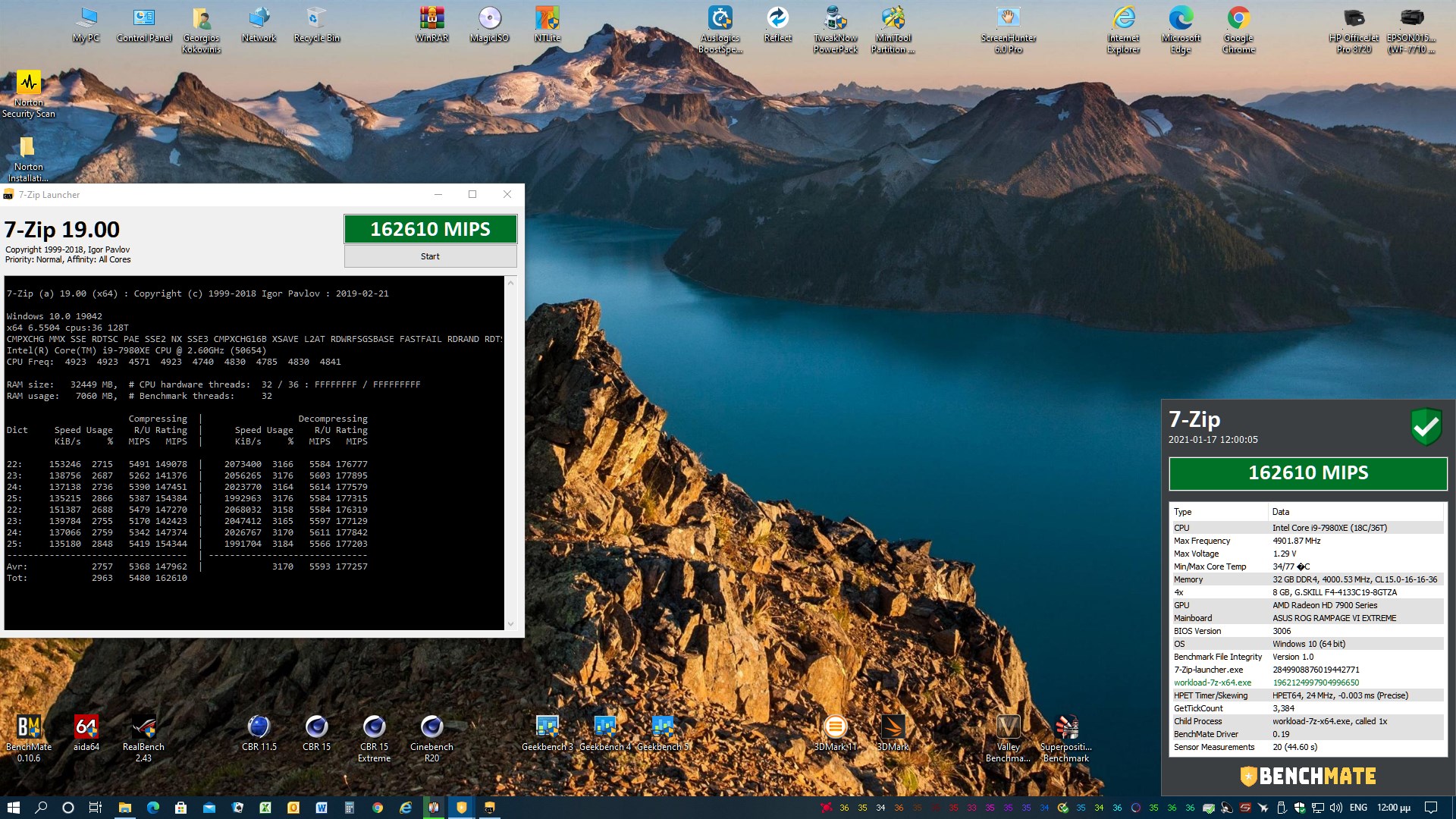Click the 162610 MIPS result in BenchMate panel
Viewport: 1456px width, 819px height.
[x=1308, y=473]
